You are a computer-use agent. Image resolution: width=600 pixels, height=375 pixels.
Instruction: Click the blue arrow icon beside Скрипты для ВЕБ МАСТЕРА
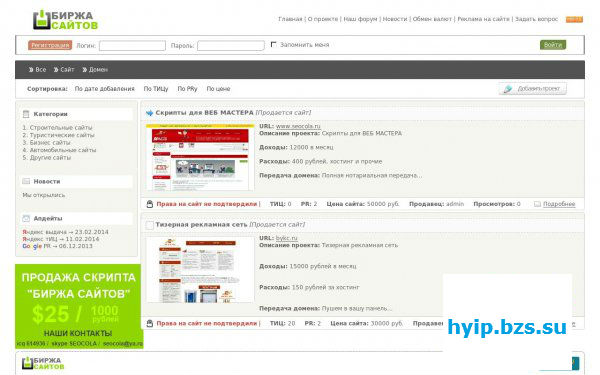tap(150, 113)
